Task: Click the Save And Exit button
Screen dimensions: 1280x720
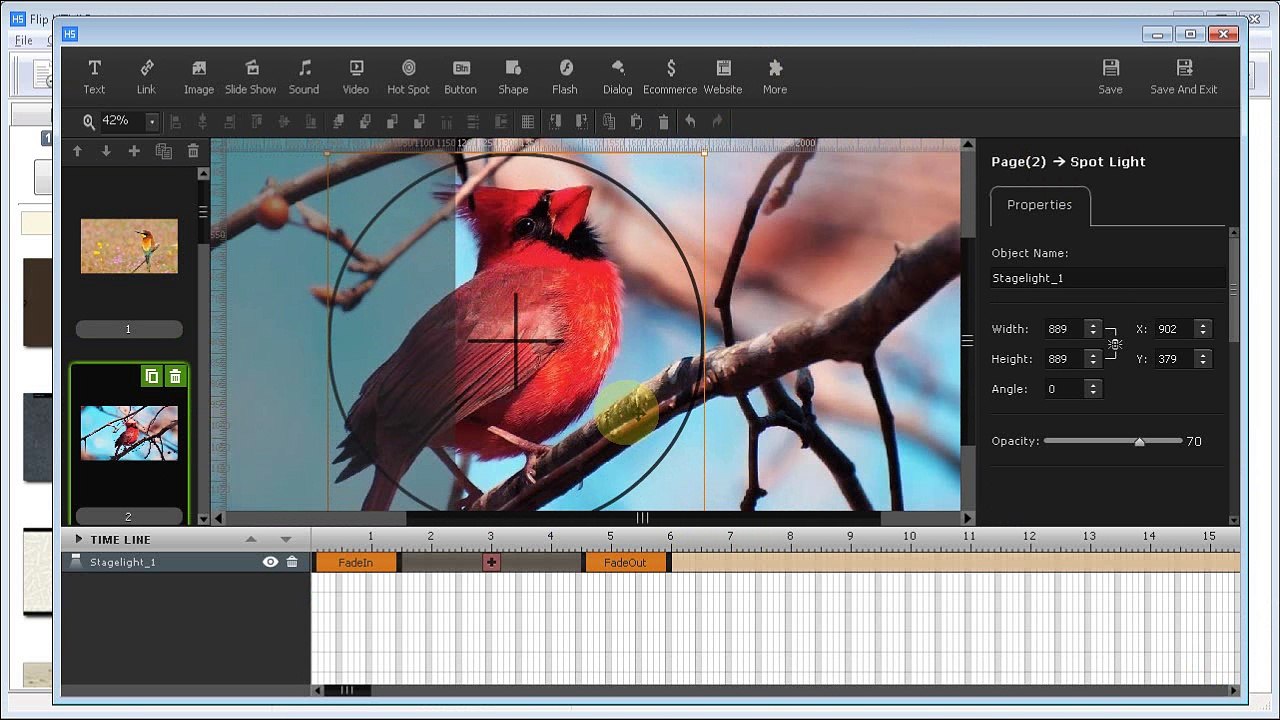Action: coord(1184,77)
